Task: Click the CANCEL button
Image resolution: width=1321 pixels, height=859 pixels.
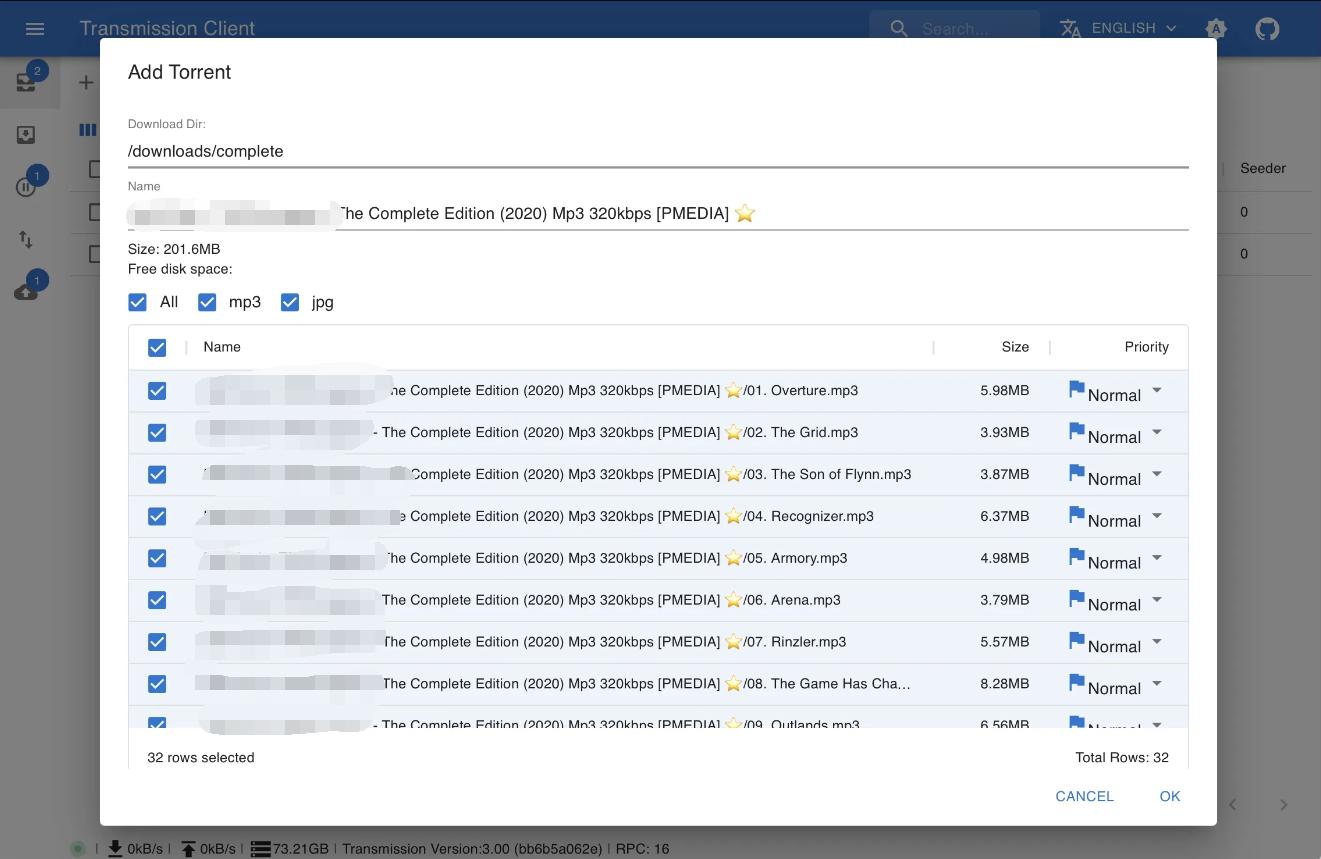Action: pos(1084,796)
